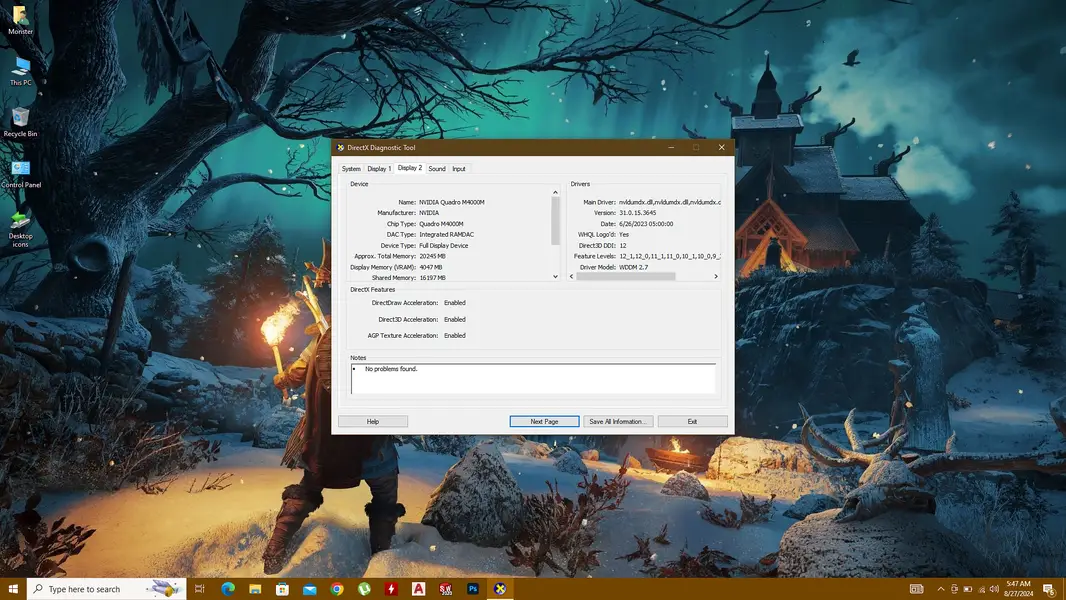Close the DirectX Diagnostic Tool window
The width and height of the screenshot is (1066, 600).
(721, 147)
